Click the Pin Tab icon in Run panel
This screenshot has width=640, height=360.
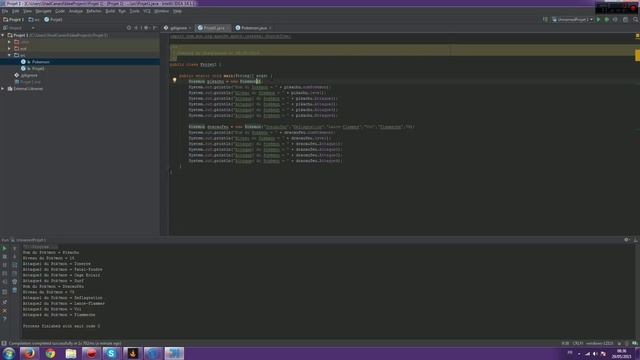(4, 302)
